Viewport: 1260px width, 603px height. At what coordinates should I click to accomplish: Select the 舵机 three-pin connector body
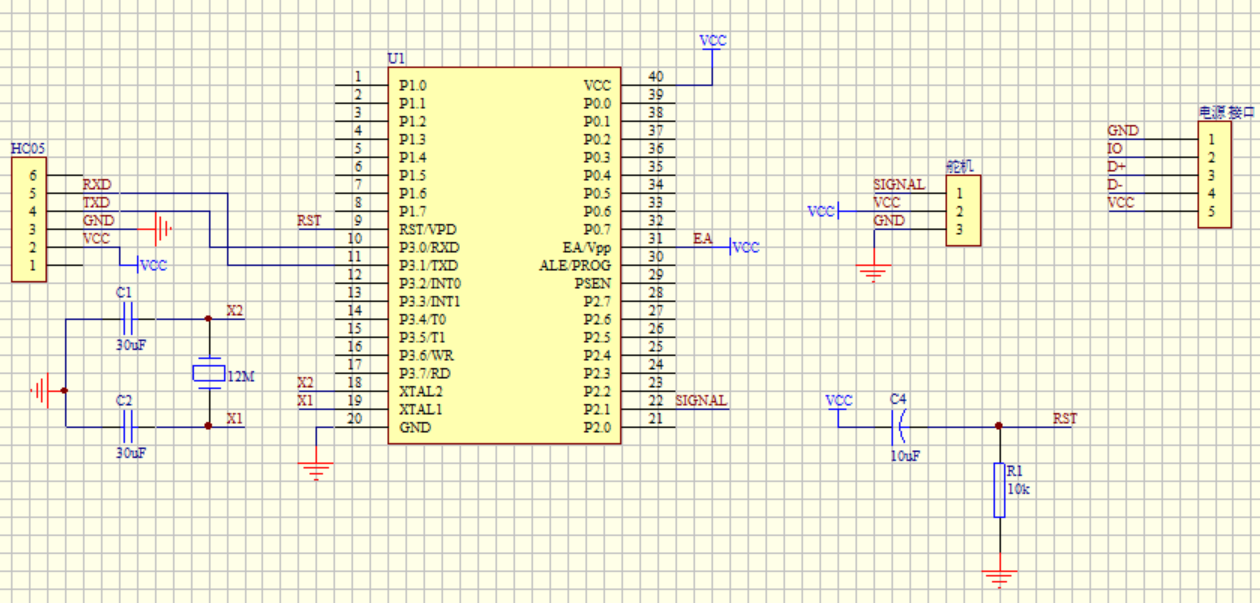click(x=964, y=211)
